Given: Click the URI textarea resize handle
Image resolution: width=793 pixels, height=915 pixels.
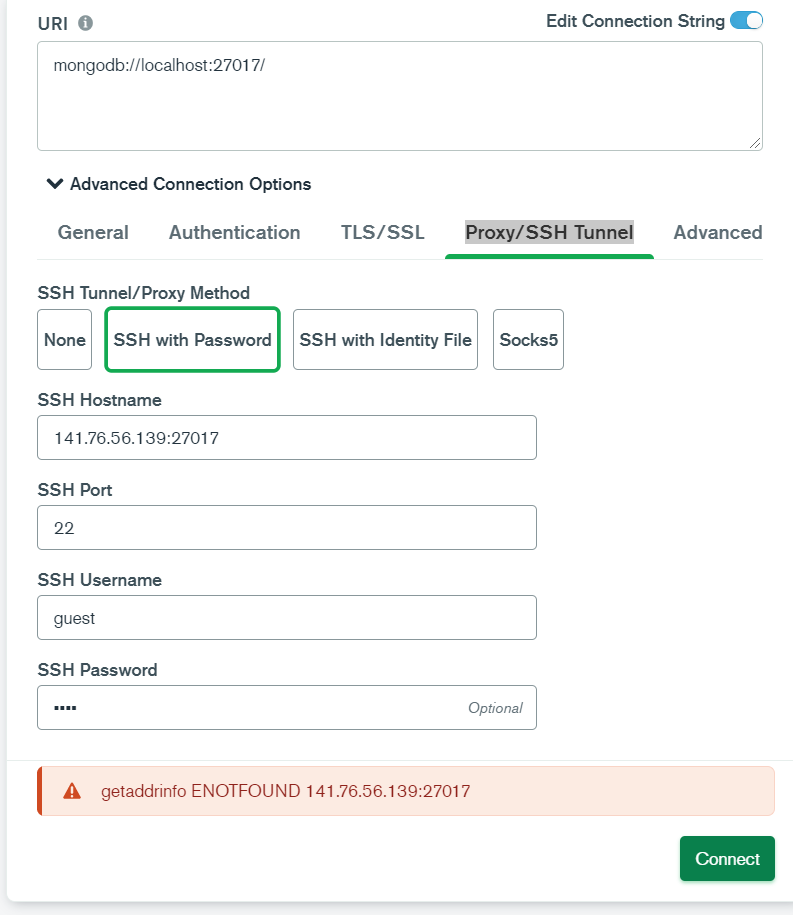Looking at the screenshot, I should pyautogui.click(x=755, y=143).
